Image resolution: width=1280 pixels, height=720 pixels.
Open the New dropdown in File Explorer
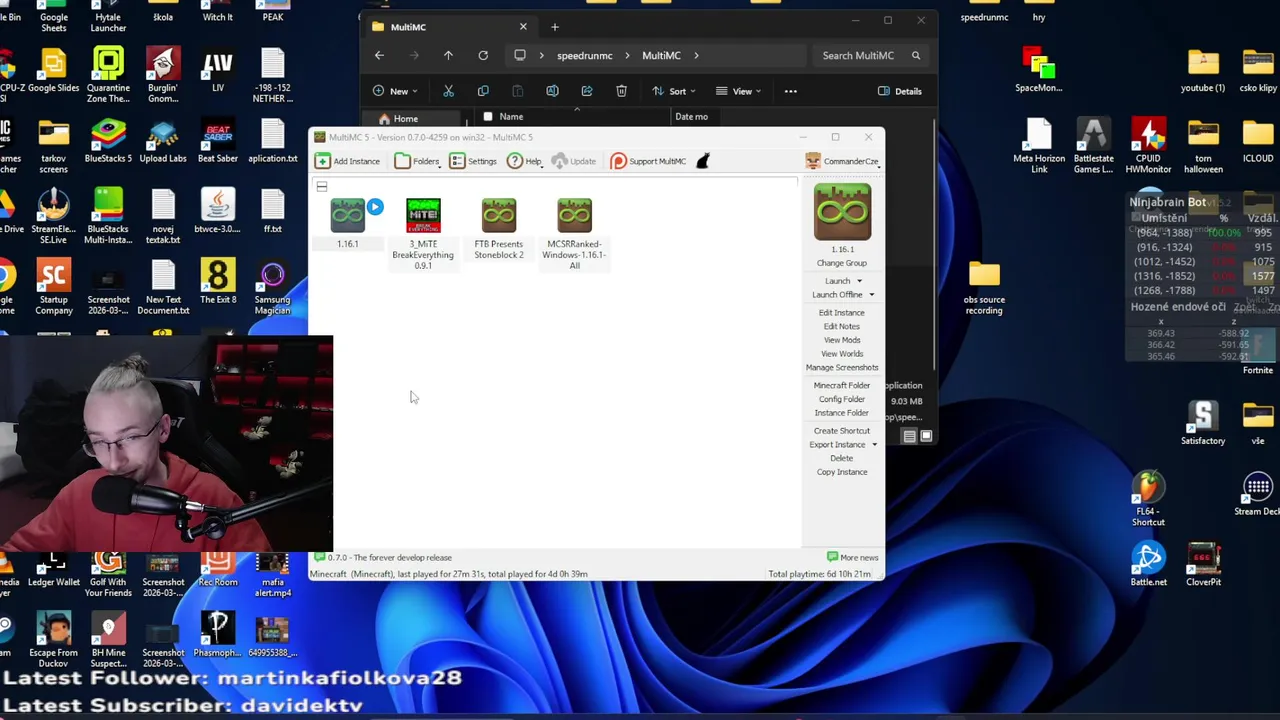click(396, 91)
